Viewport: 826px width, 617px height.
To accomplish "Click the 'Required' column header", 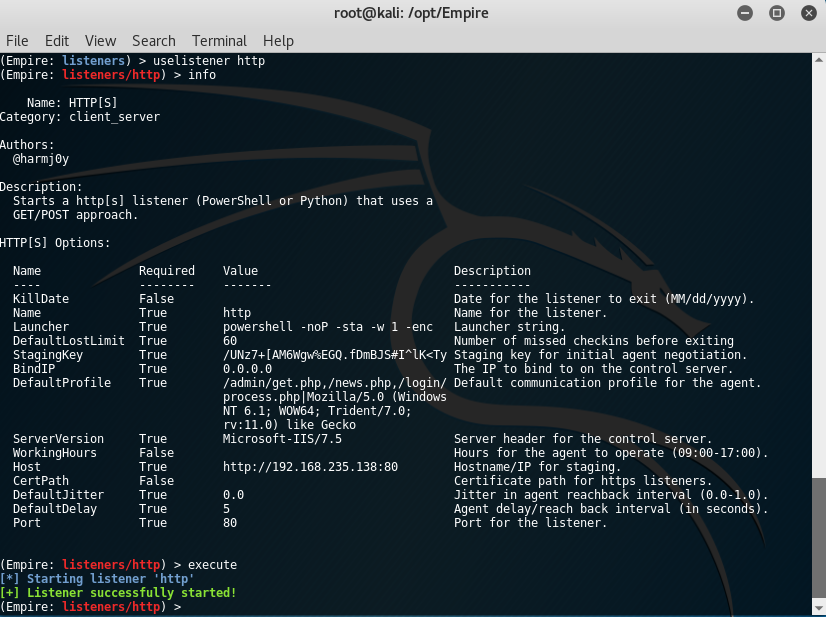I will click(x=166, y=271).
